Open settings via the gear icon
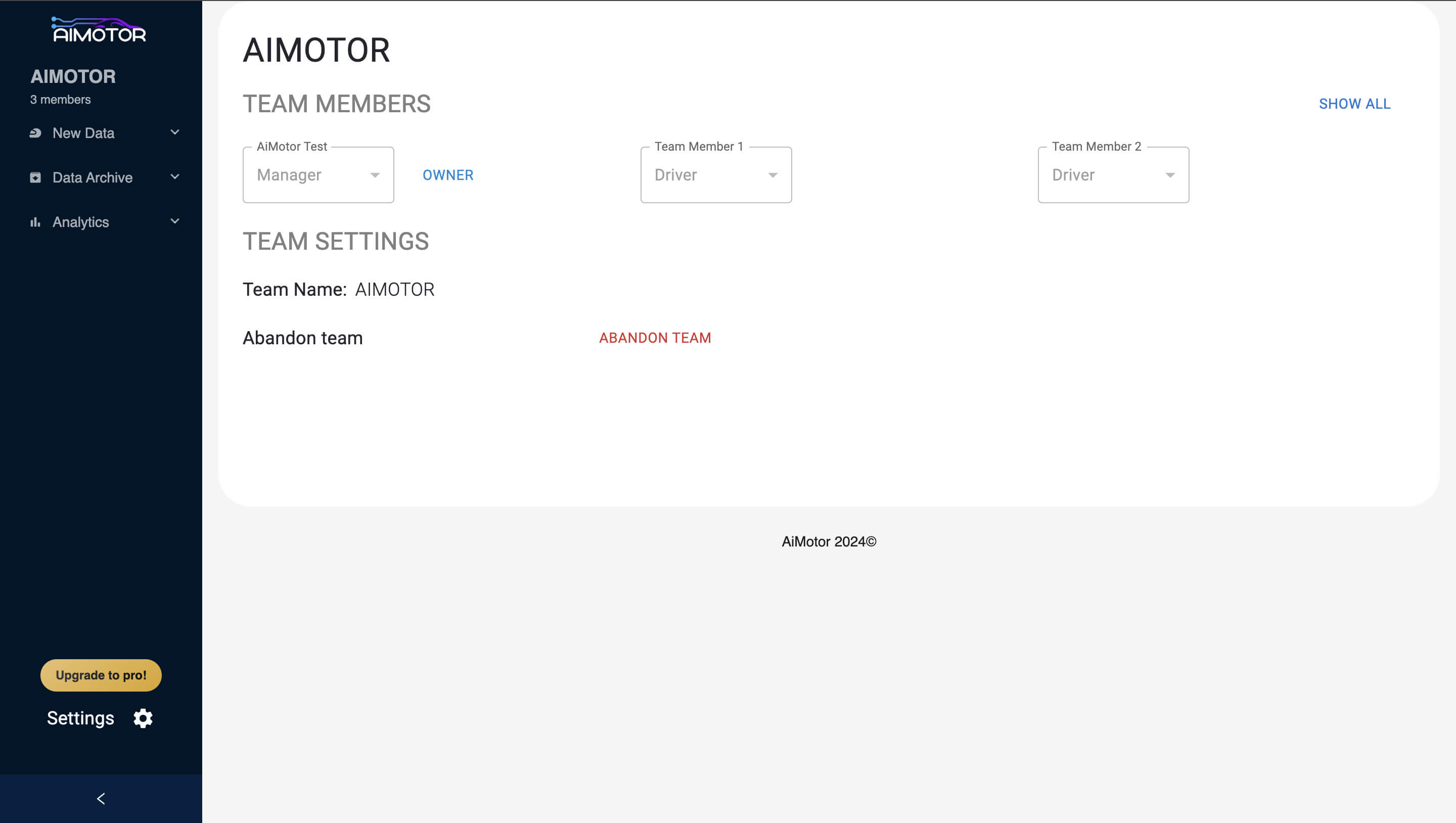The height and width of the screenshot is (823, 1456). [x=143, y=718]
